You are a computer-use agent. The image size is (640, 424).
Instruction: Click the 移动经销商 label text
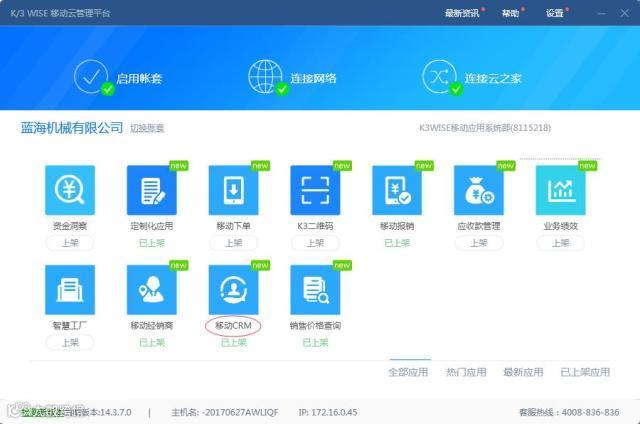pyautogui.click(x=151, y=326)
